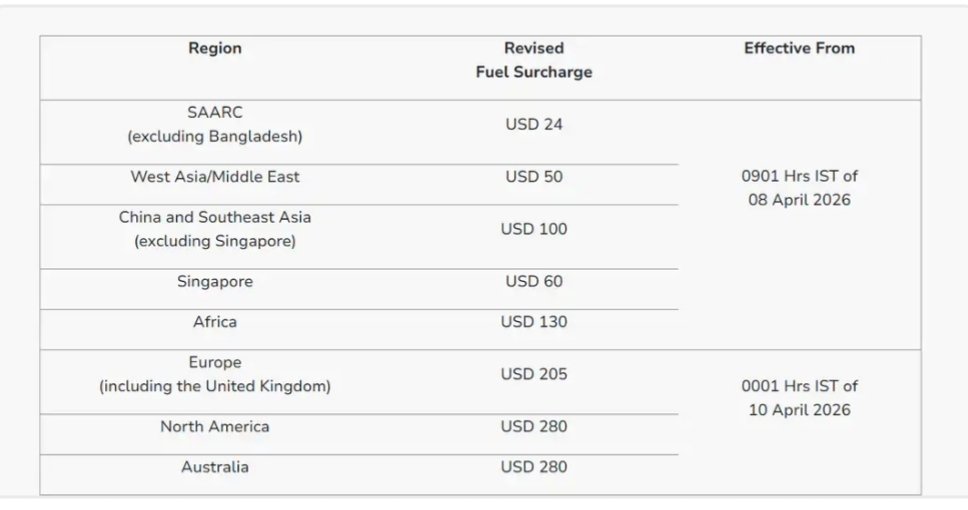Click the 10 April 2026 effective date cell
968x510 pixels.
(799, 398)
